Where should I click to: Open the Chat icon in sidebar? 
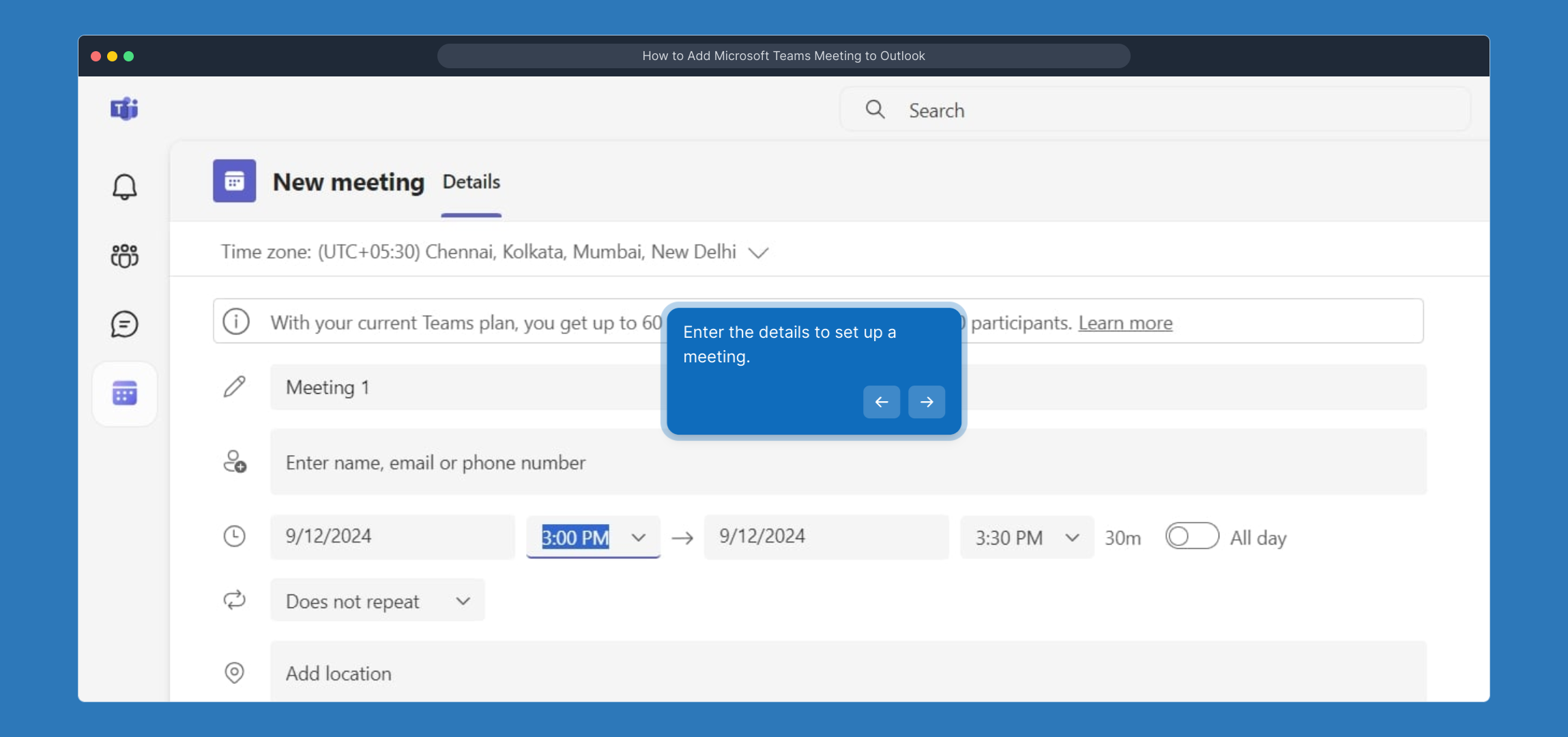[x=124, y=324]
